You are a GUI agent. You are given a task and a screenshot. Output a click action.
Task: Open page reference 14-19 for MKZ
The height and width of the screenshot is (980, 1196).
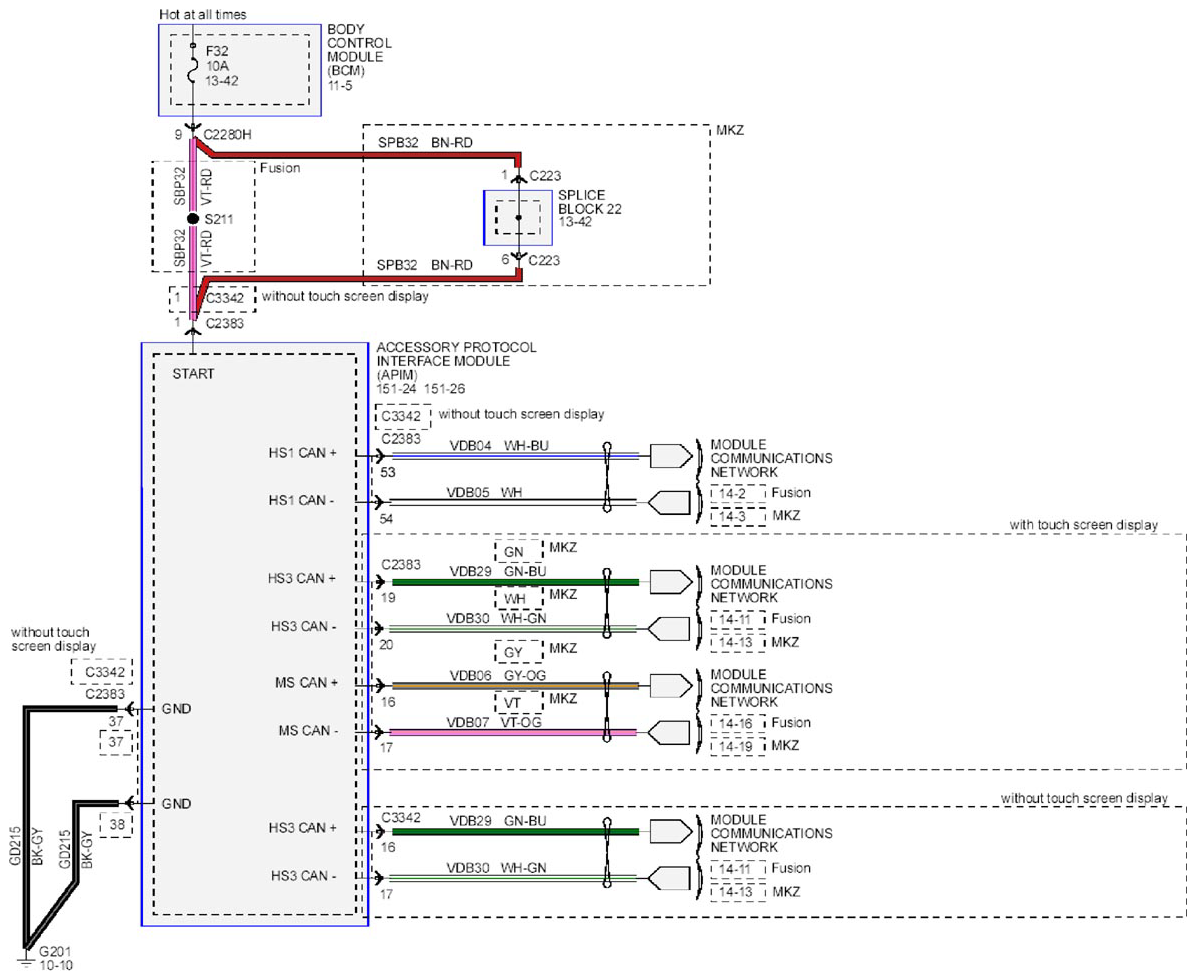coord(738,746)
